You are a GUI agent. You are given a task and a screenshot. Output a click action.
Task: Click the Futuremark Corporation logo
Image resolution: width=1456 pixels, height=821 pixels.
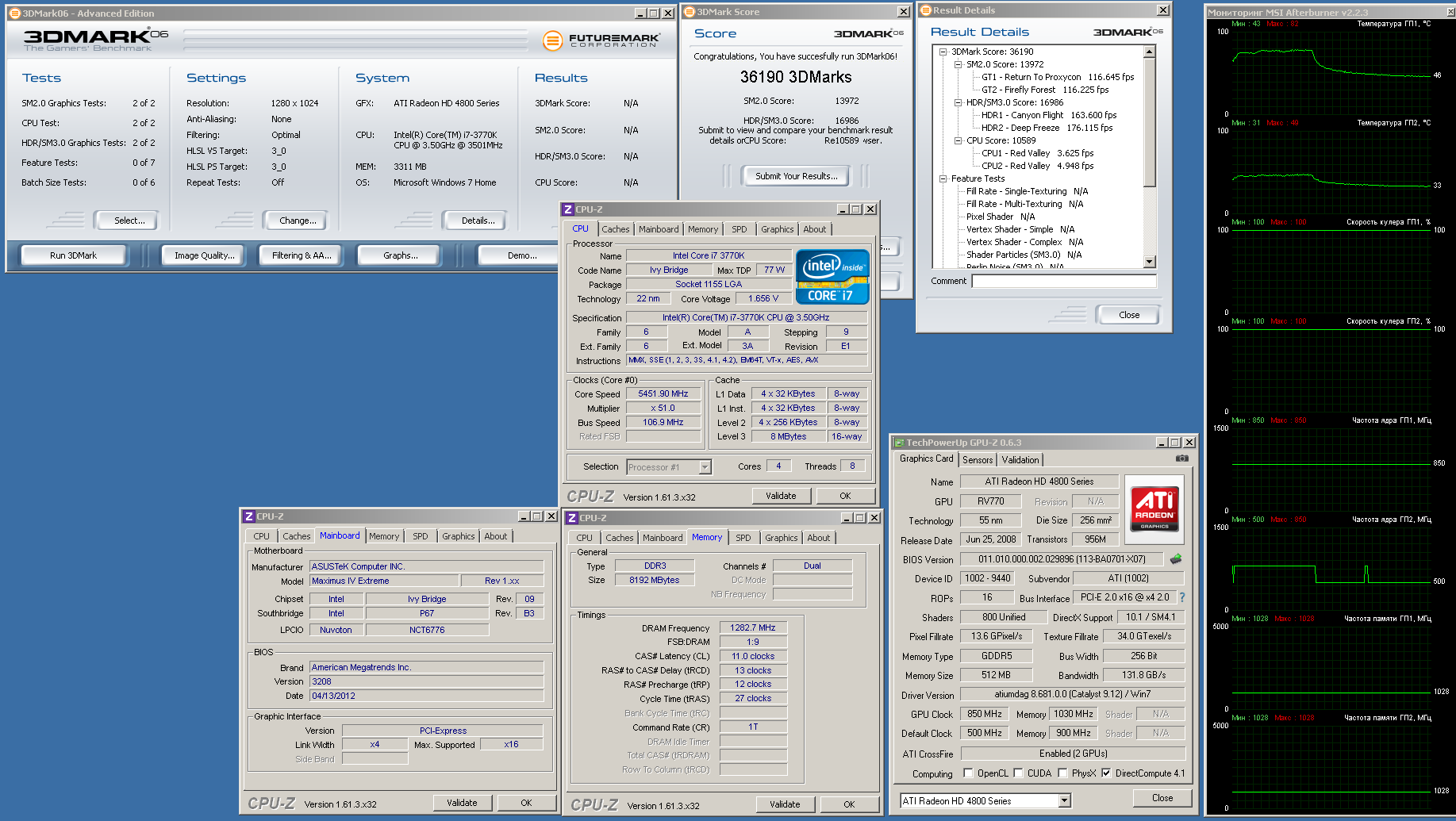click(601, 40)
